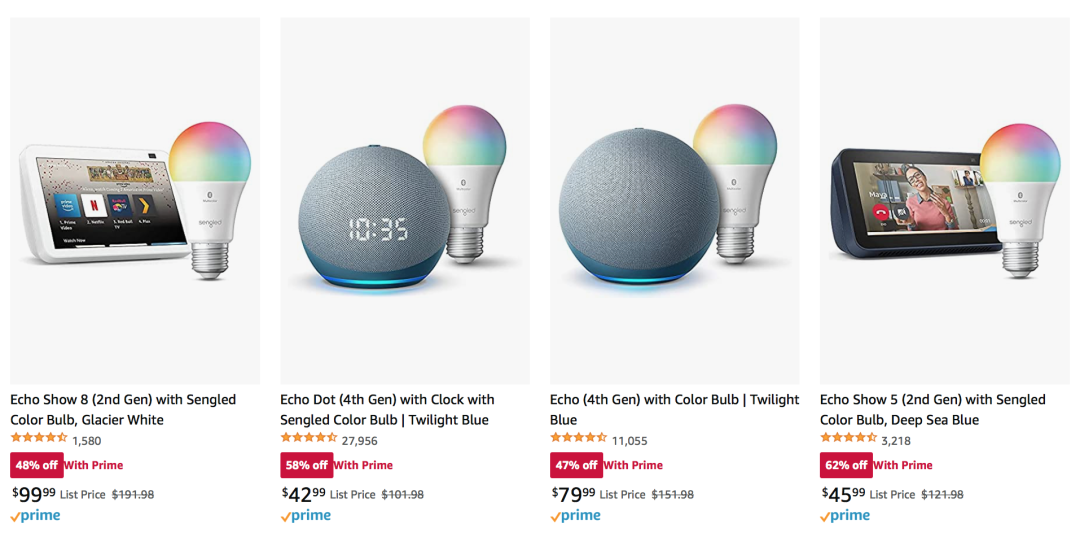Open Echo Show 5 (2nd Gen) title link
Viewport: 1080px width, 542px height.
[x=933, y=410]
